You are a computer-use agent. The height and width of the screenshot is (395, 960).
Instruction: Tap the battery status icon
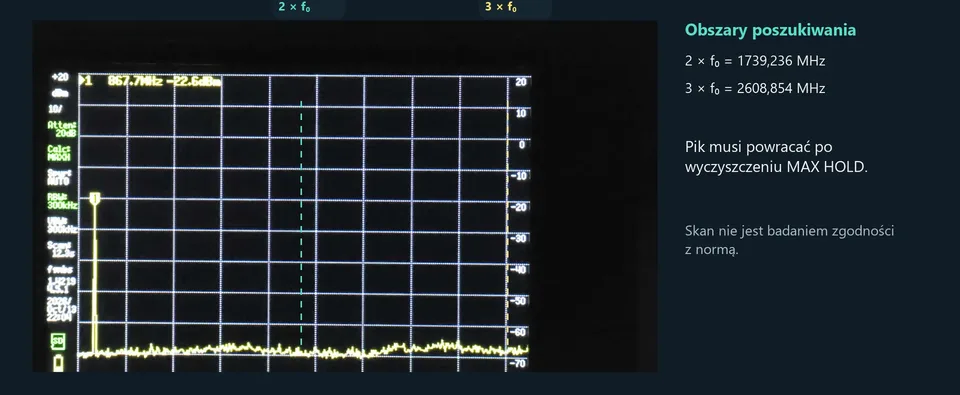(58, 363)
